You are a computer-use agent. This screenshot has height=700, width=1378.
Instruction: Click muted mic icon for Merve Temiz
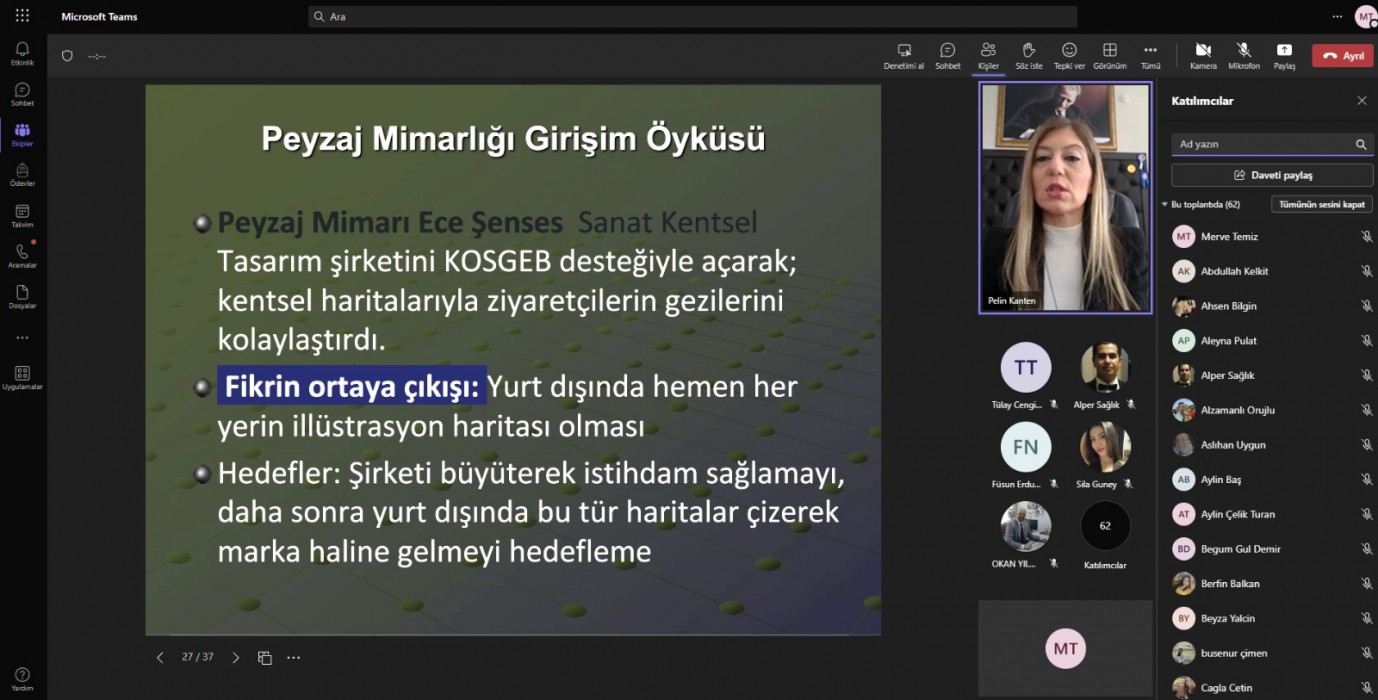(1366, 237)
